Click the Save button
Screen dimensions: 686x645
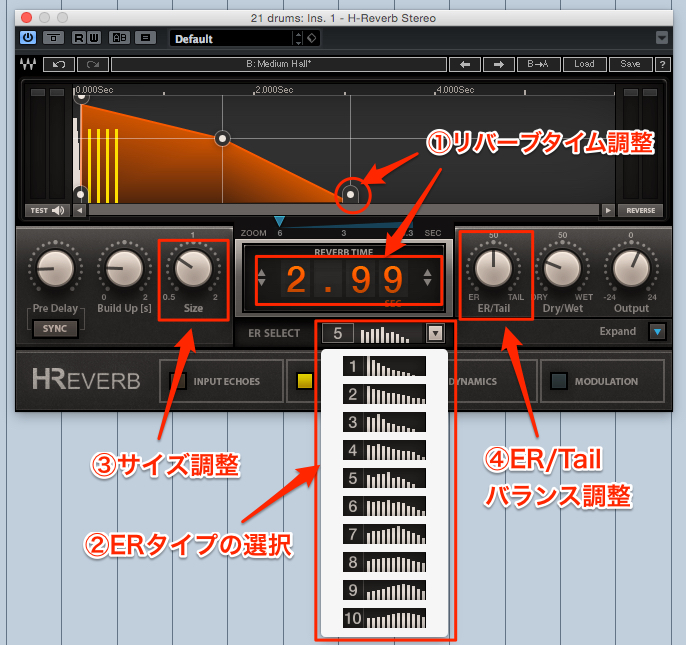tap(630, 64)
